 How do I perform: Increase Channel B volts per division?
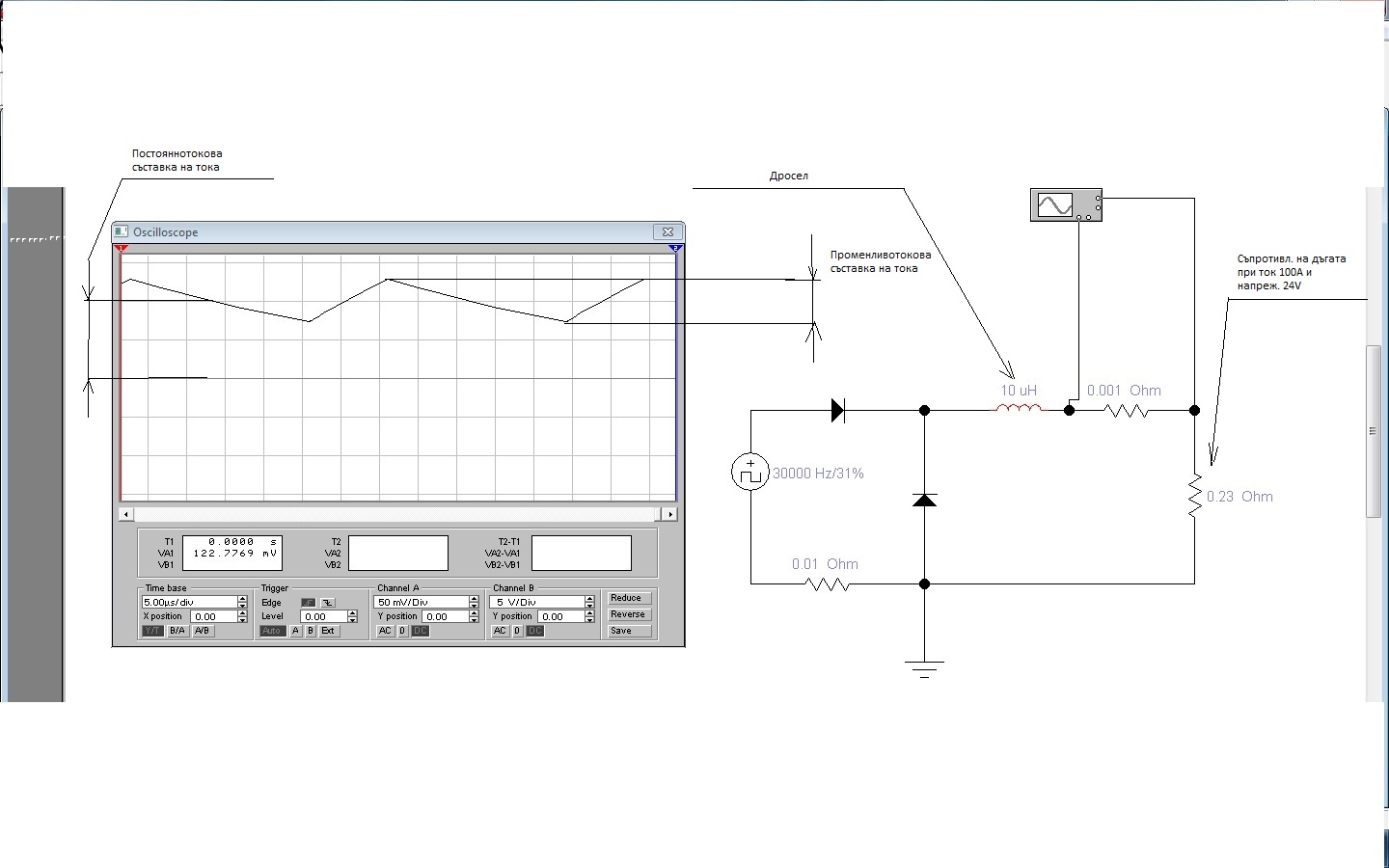click(589, 599)
